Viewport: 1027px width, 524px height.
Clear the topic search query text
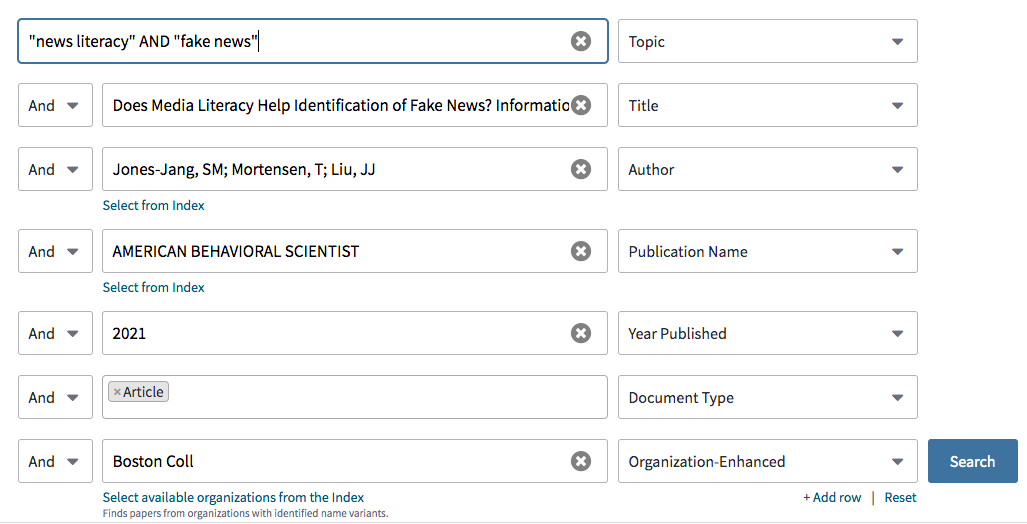click(581, 41)
